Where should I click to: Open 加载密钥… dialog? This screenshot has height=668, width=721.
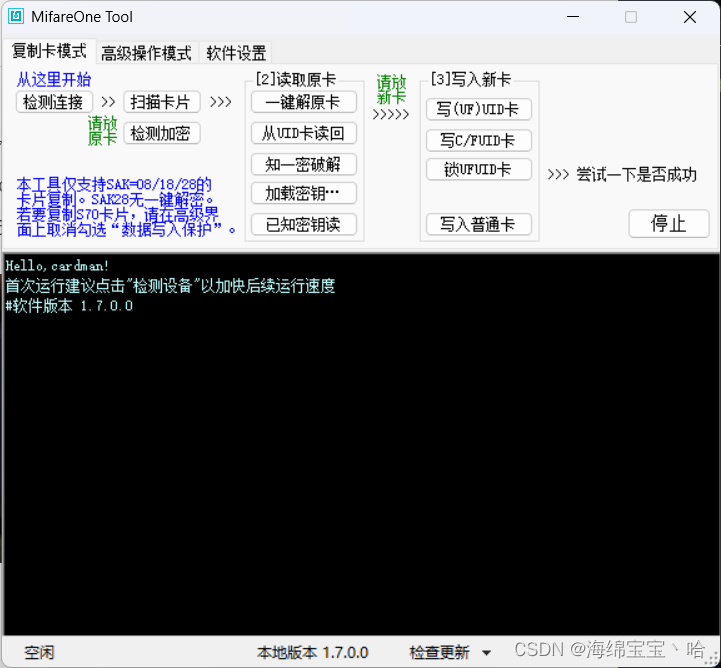303,194
